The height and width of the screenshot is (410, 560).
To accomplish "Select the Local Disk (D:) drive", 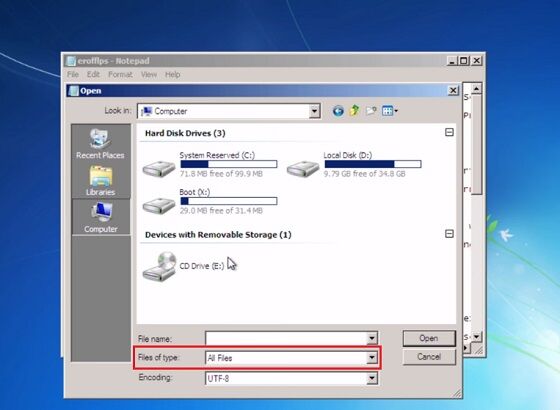I will pyautogui.click(x=354, y=165).
